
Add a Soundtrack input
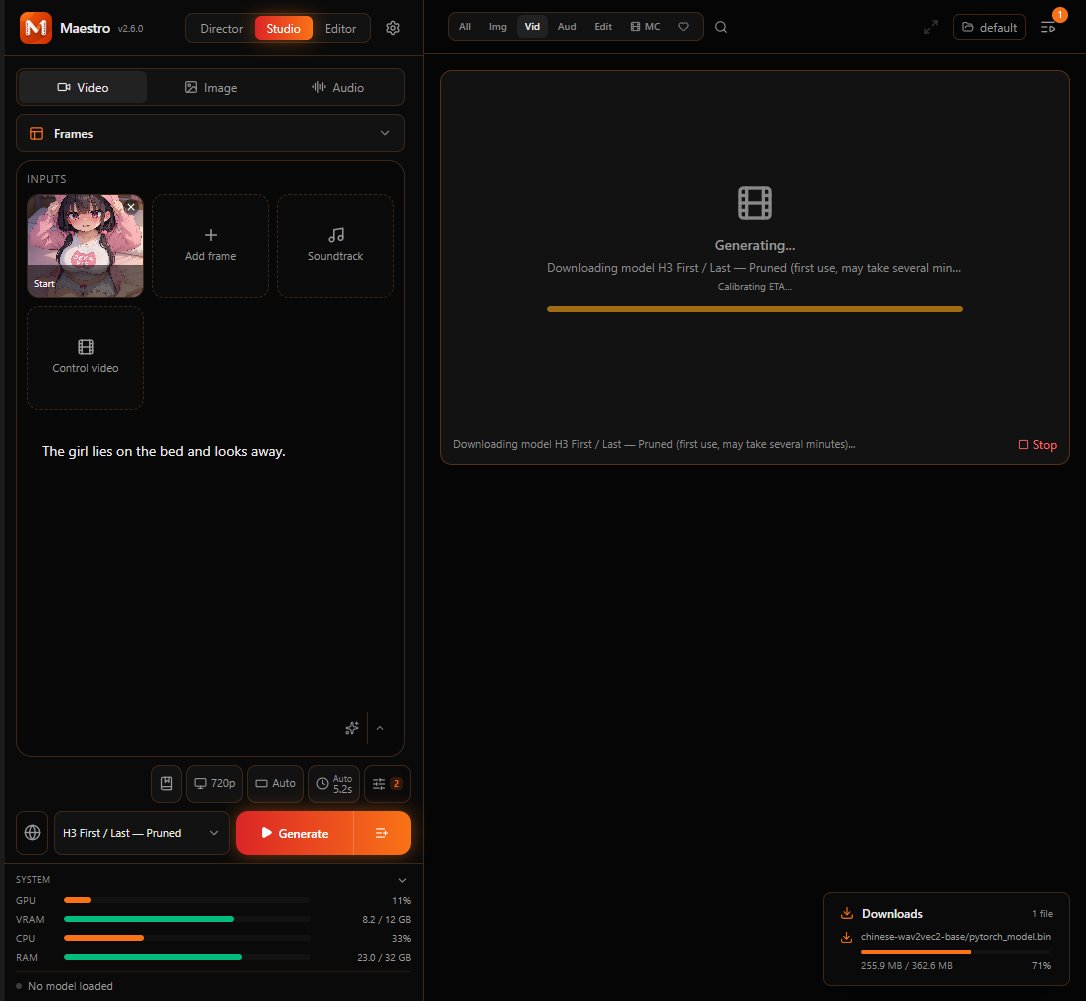tap(335, 245)
